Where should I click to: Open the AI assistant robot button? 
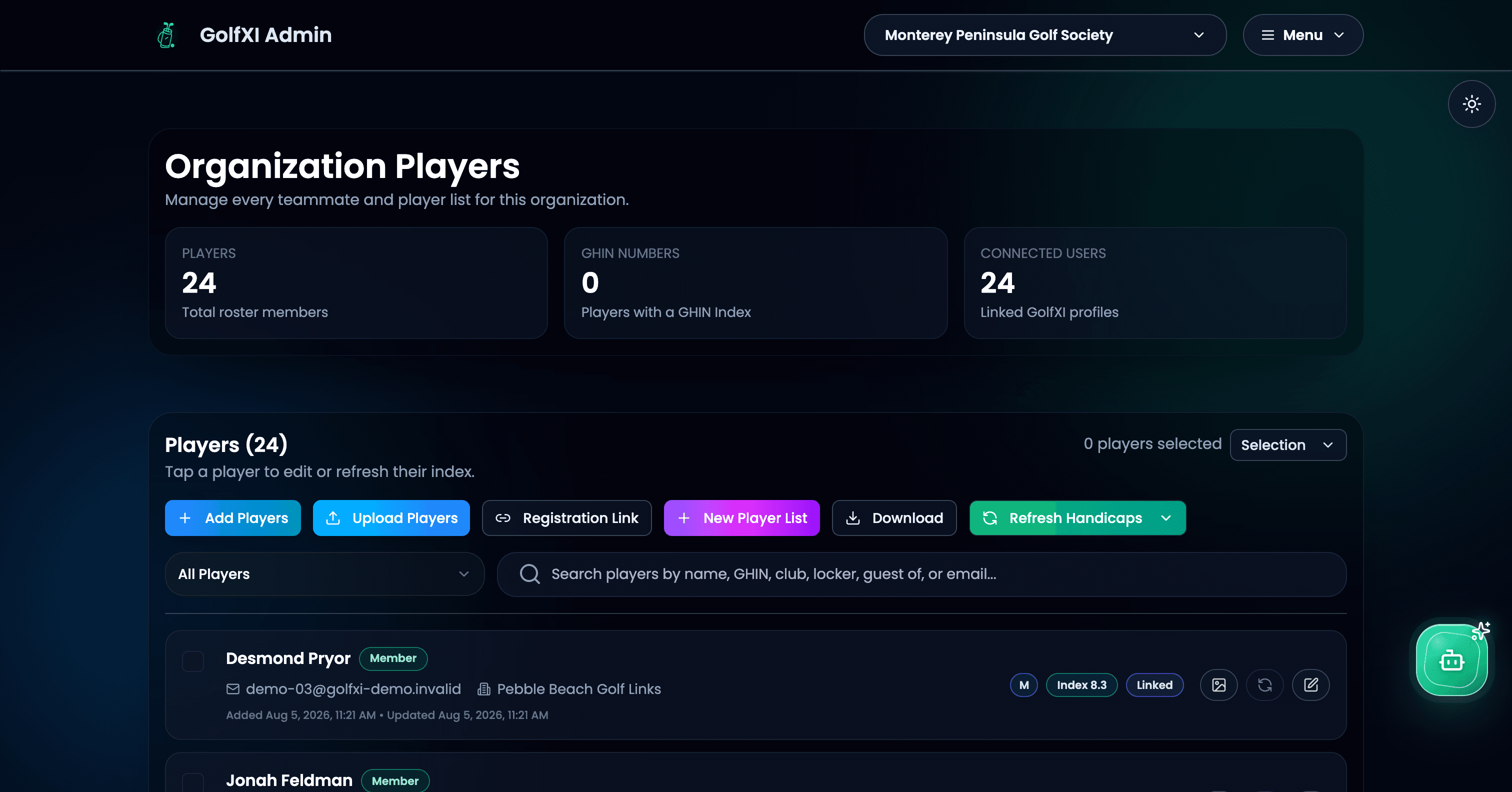pos(1451,660)
